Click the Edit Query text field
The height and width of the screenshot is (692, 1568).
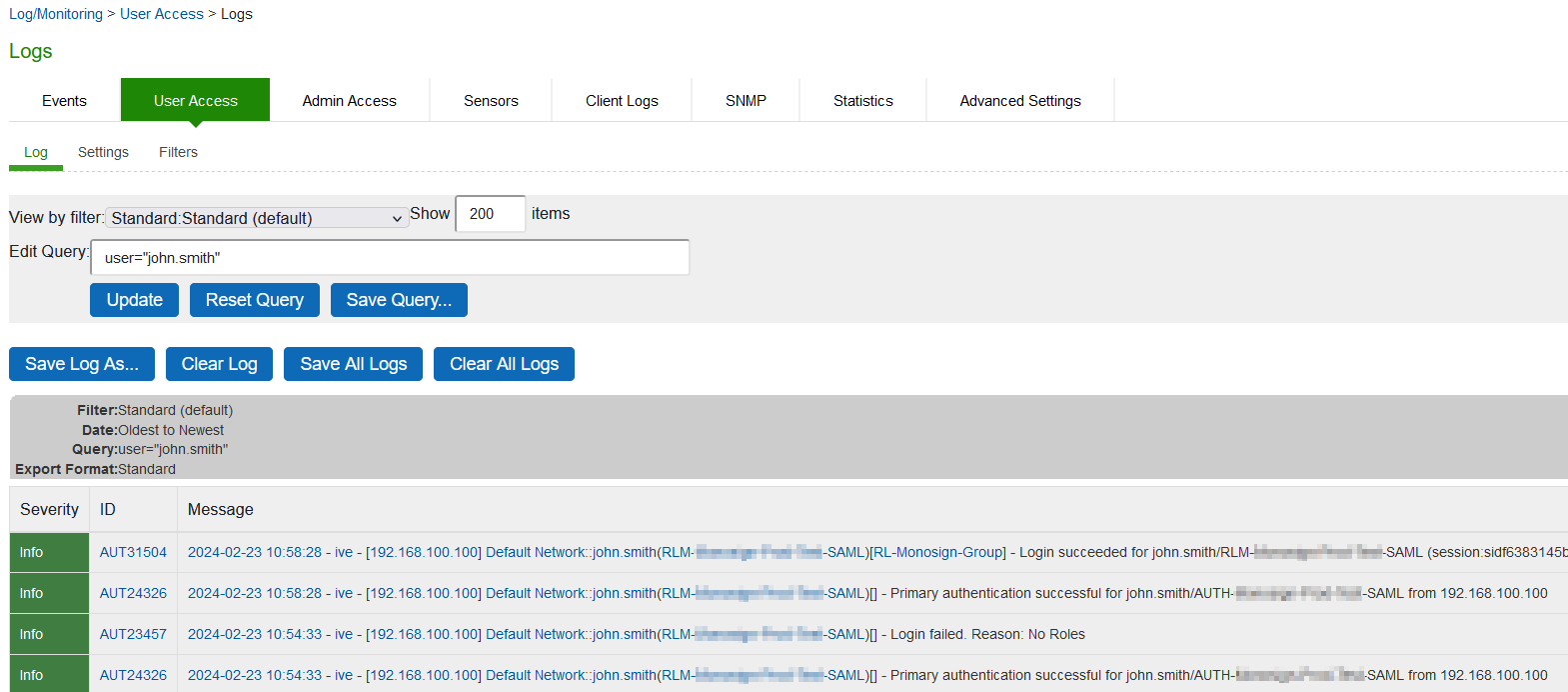(x=390, y=258)
